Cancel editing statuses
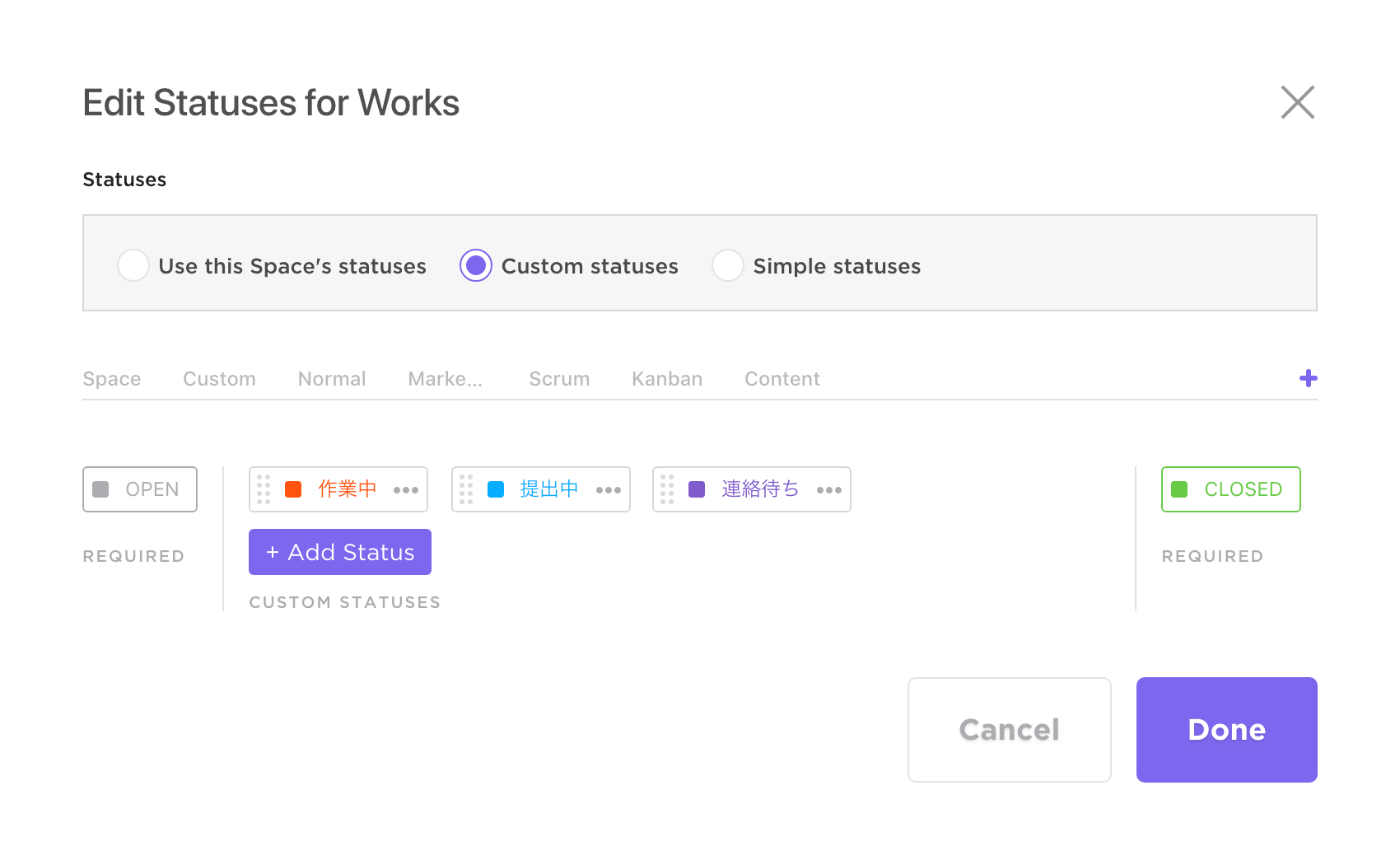The height and width of the screenshot is (865, 1400). coord(1009,730)
